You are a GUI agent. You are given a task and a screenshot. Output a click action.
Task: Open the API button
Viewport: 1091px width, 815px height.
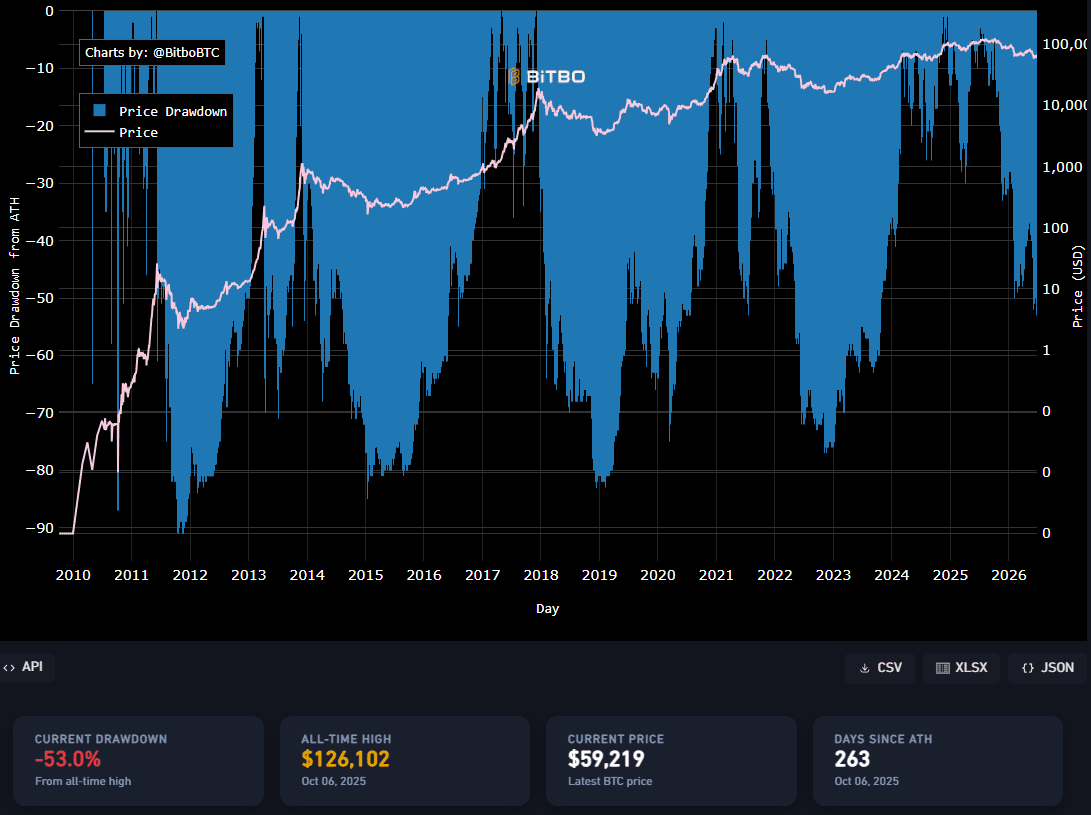(x=25, y=667)
